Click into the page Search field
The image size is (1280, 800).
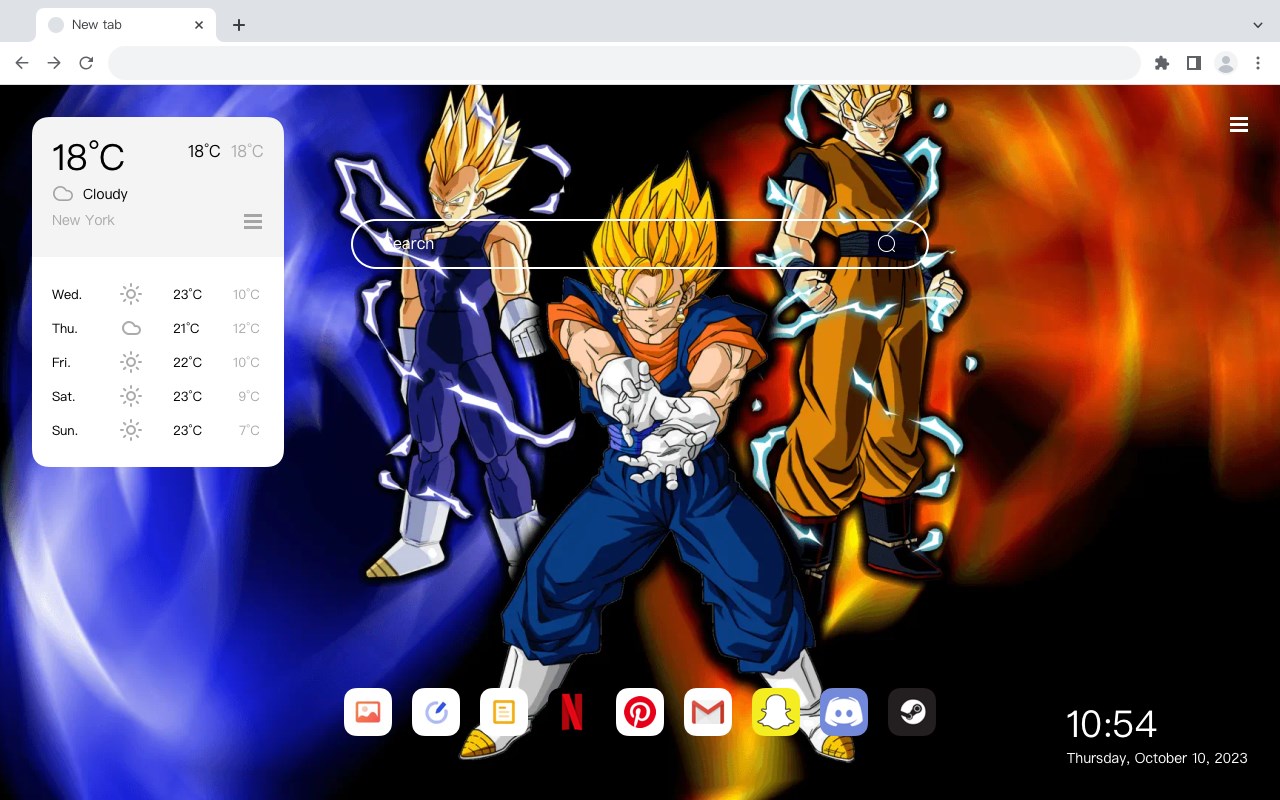pos(640,244)
